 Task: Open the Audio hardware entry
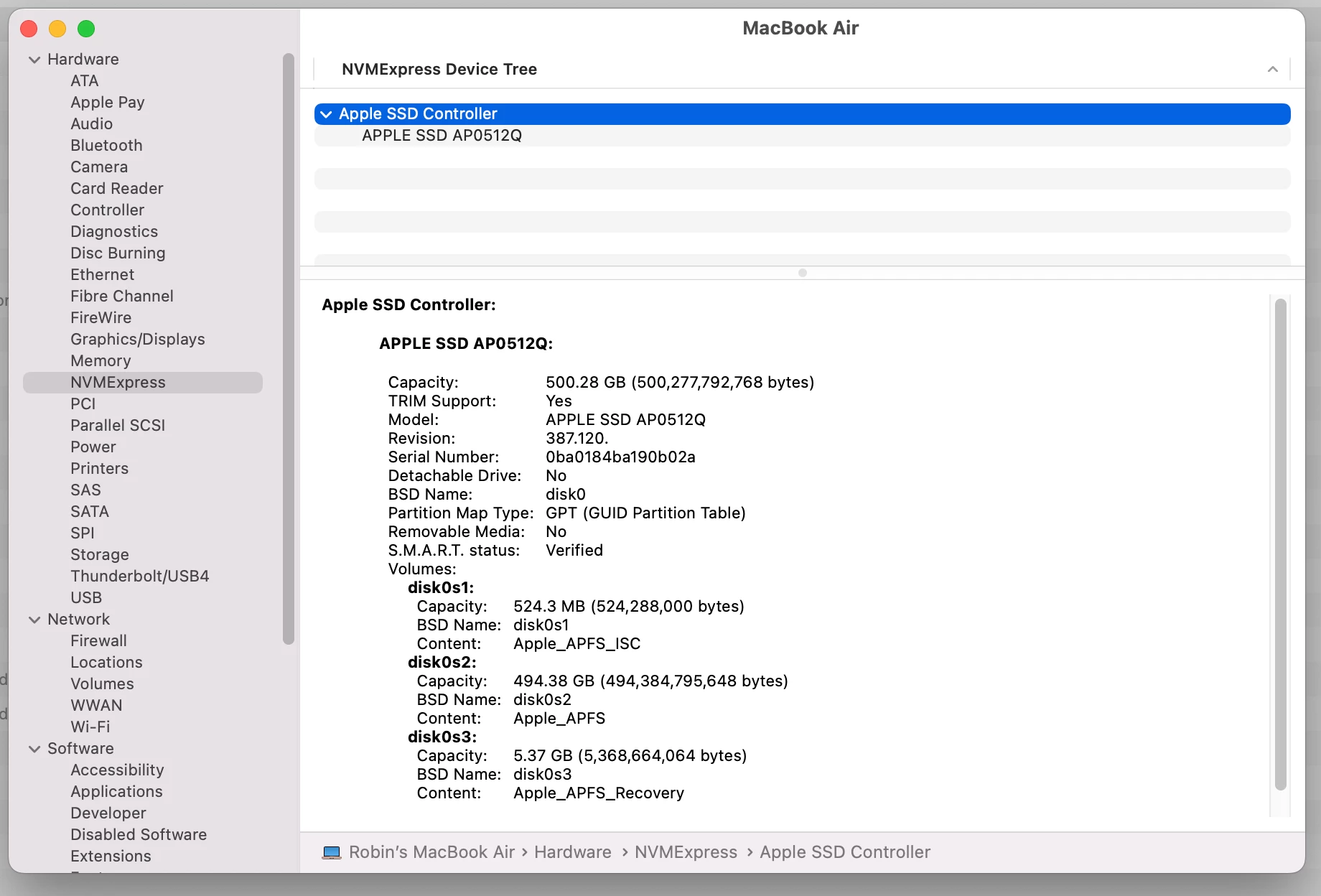point(91,124)
